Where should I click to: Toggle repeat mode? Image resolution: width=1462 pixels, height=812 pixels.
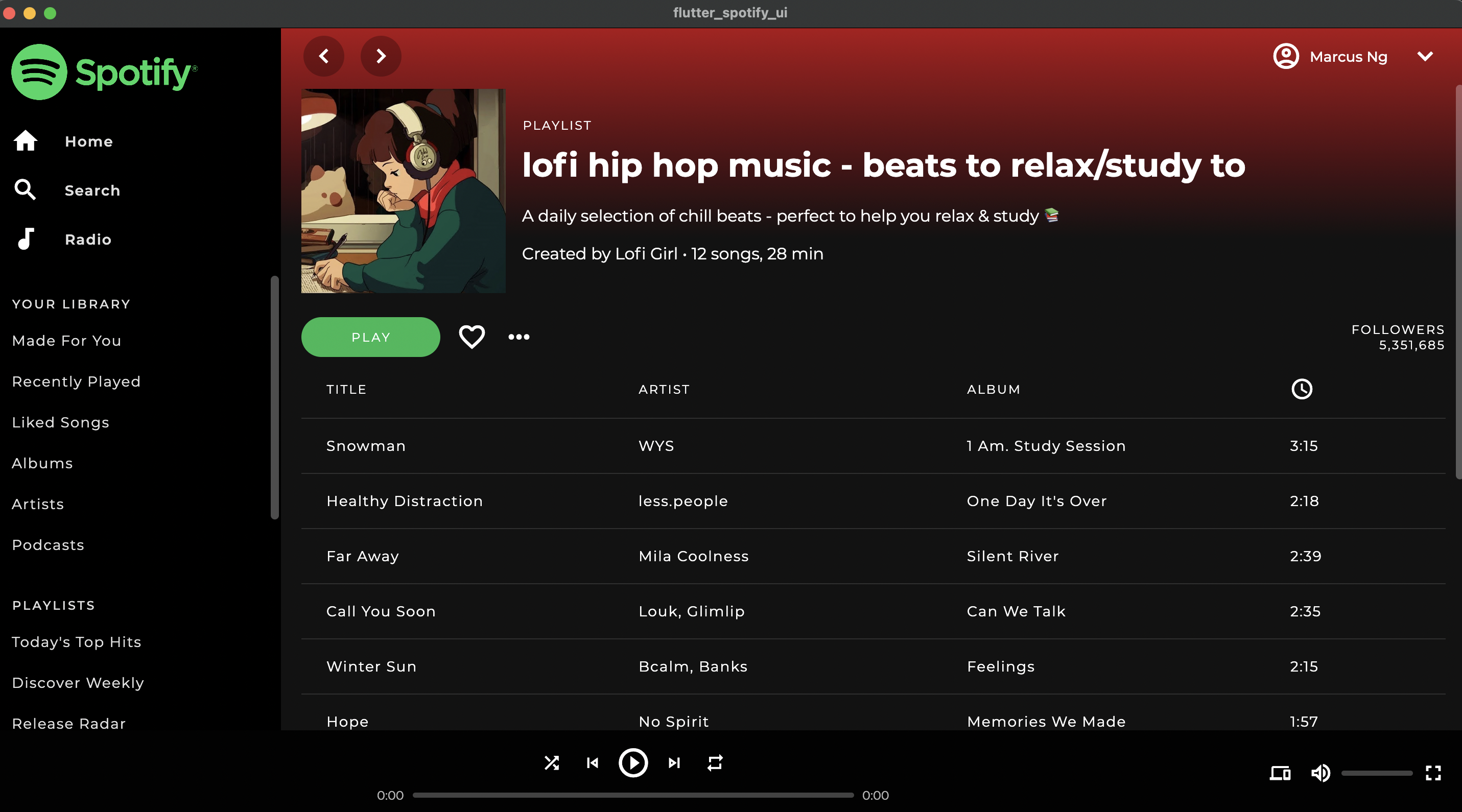pos(715,762)
